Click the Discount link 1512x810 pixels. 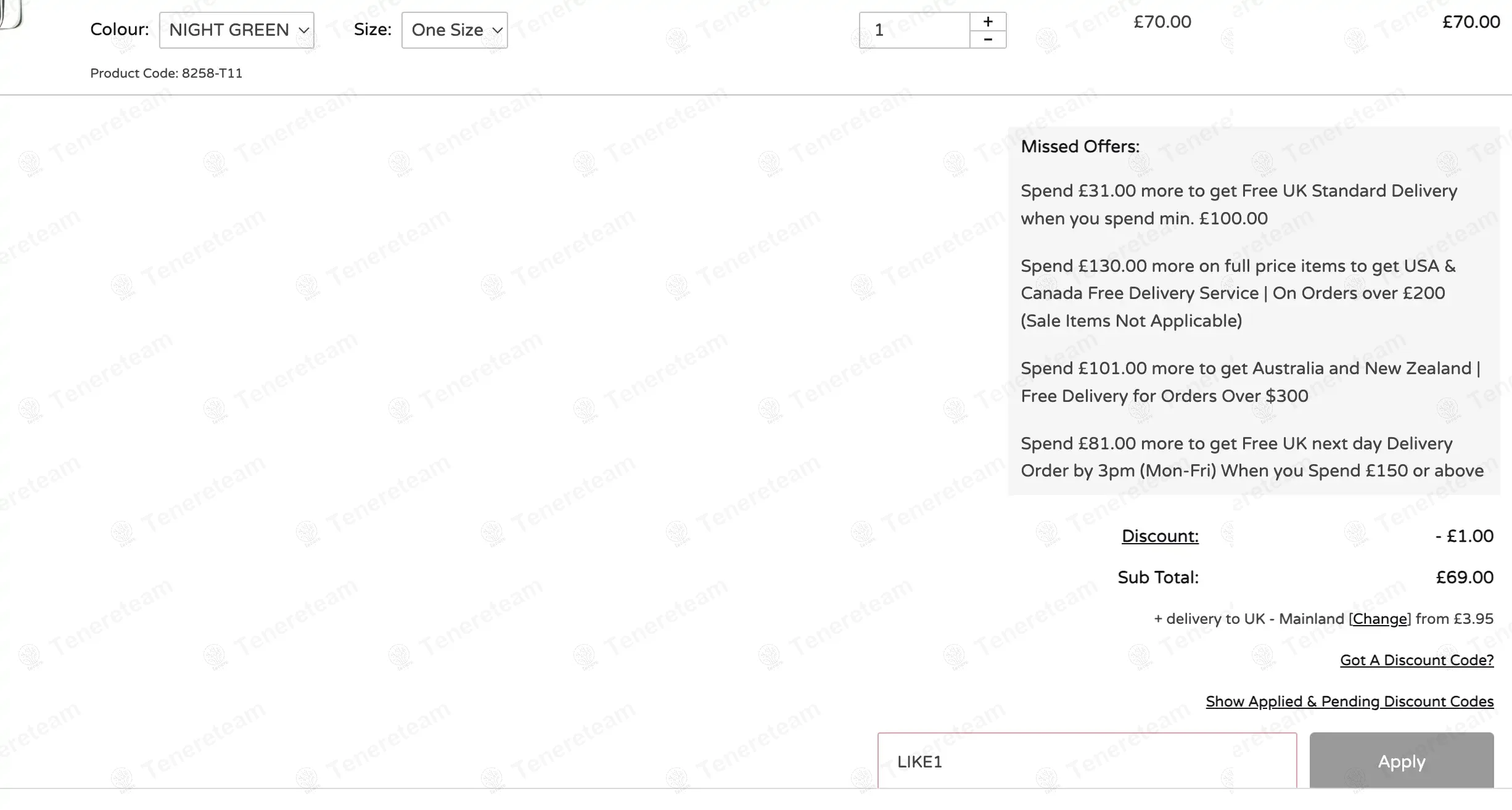click(x=1159, y=536)
